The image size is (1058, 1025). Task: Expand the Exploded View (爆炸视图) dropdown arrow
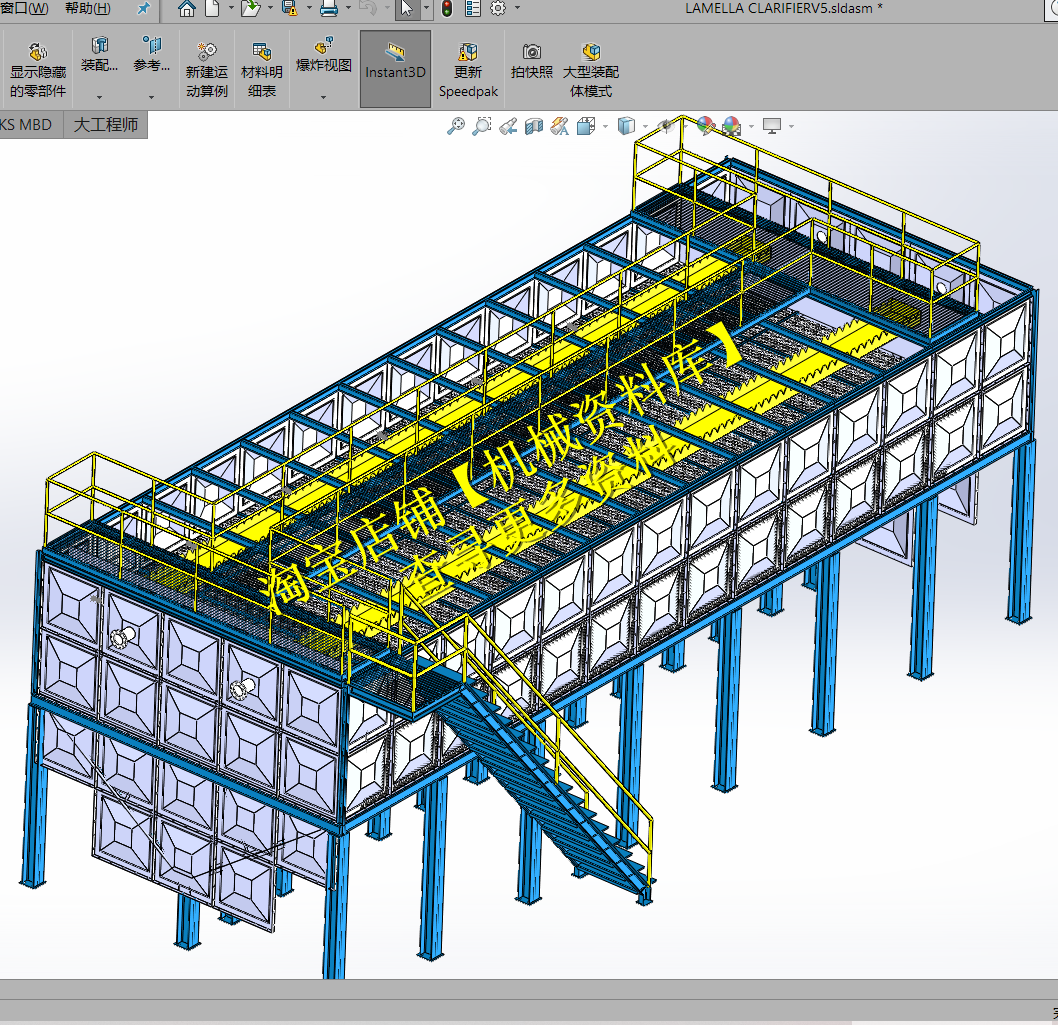[x=323, y=97]
